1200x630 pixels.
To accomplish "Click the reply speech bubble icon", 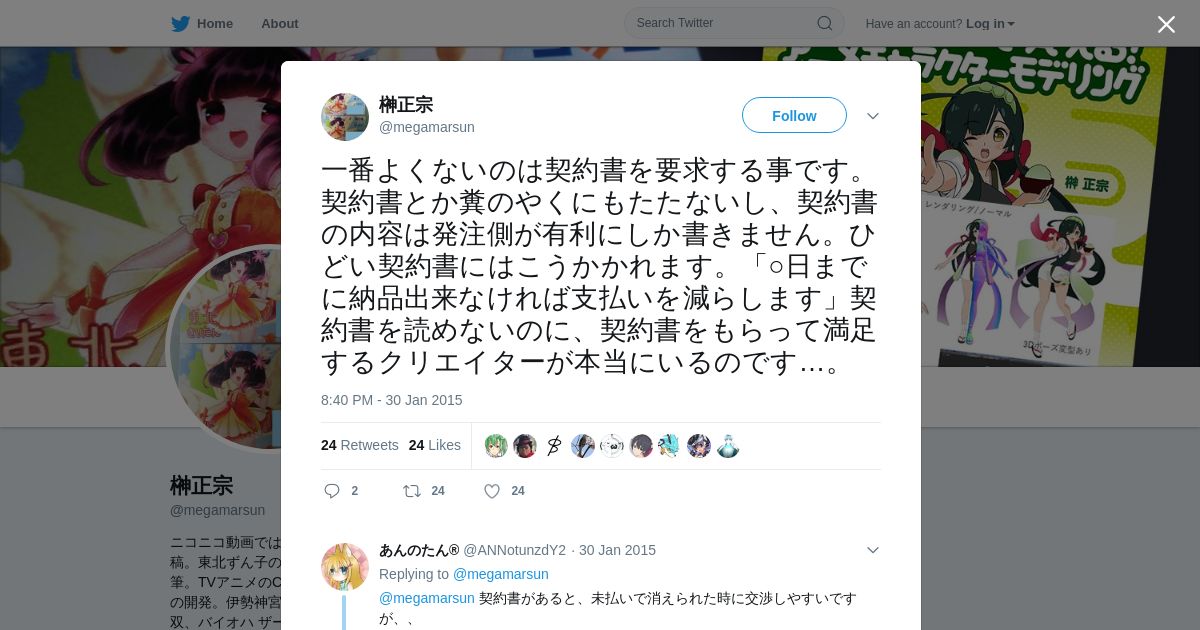I will [x=332, y=491].
